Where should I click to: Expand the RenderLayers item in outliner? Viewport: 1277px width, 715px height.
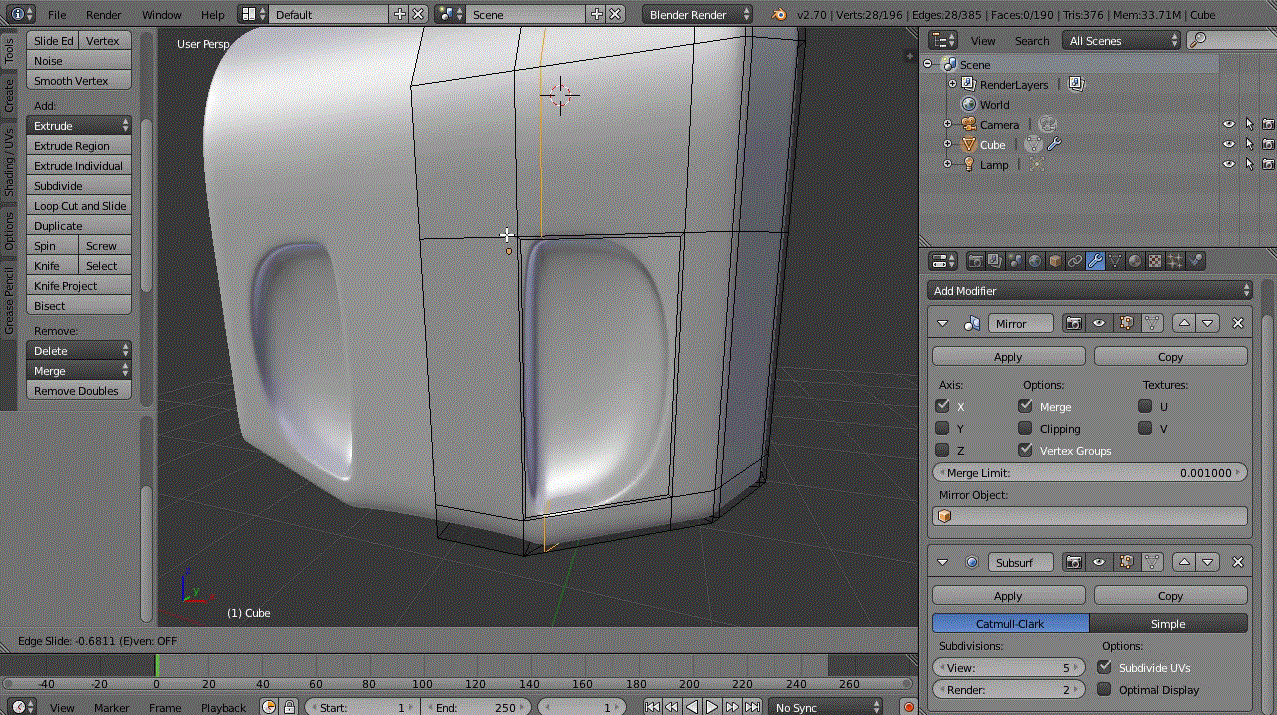point(952,84)
